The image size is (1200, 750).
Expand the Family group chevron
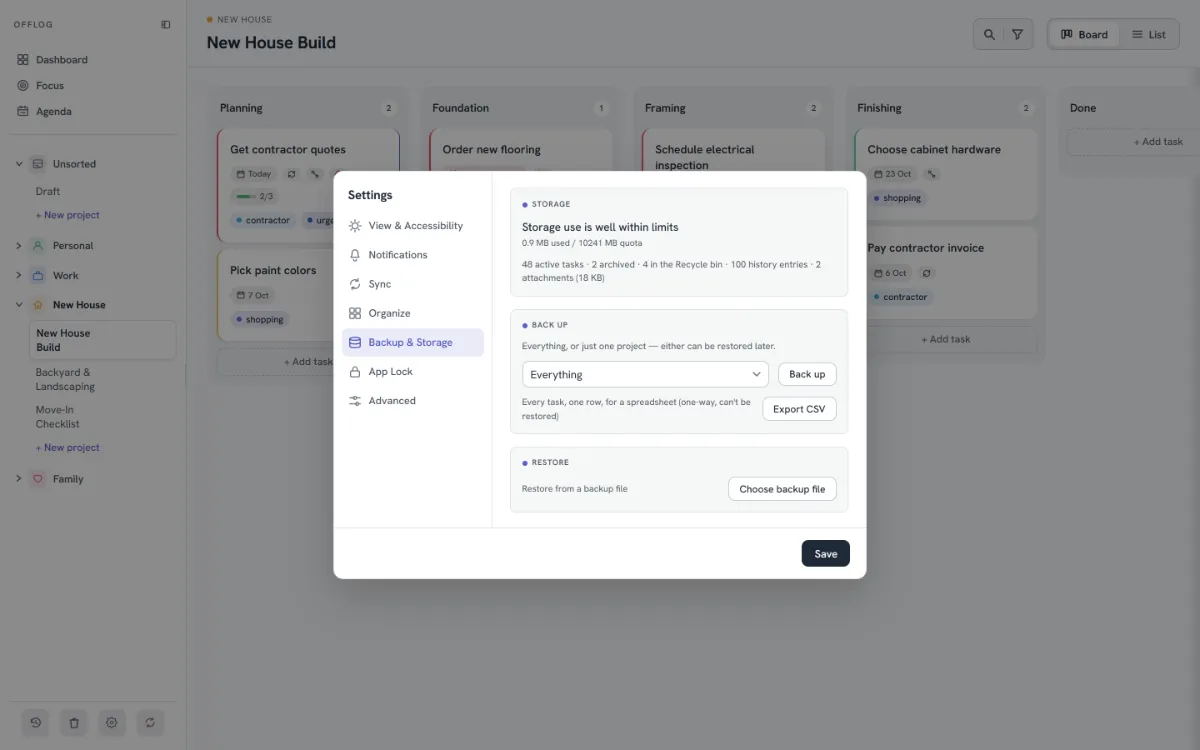tap(18, 479)
